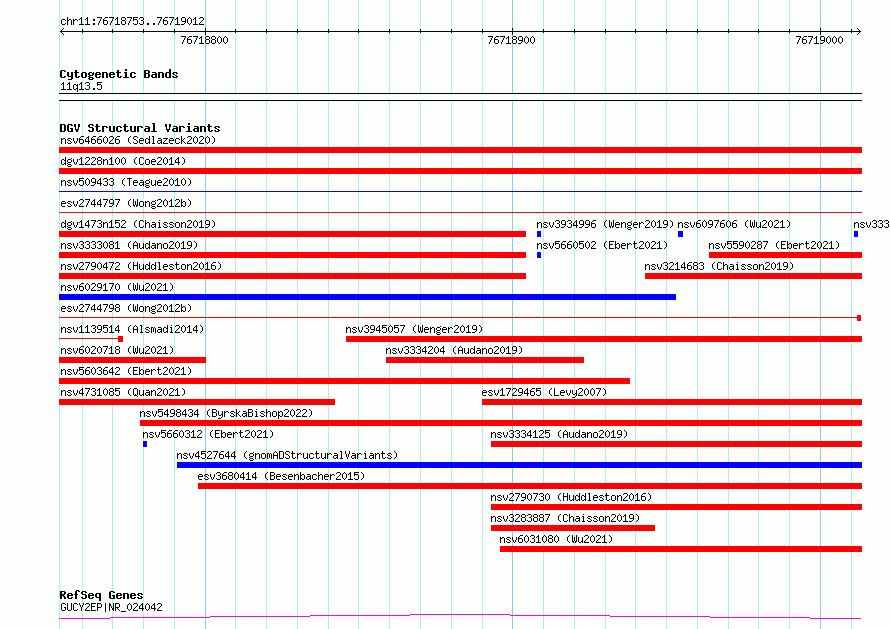Screen dimensions: 890x629
Task: Click nsv3945057 (Wenger2019) label
Action: pos(414,329)
